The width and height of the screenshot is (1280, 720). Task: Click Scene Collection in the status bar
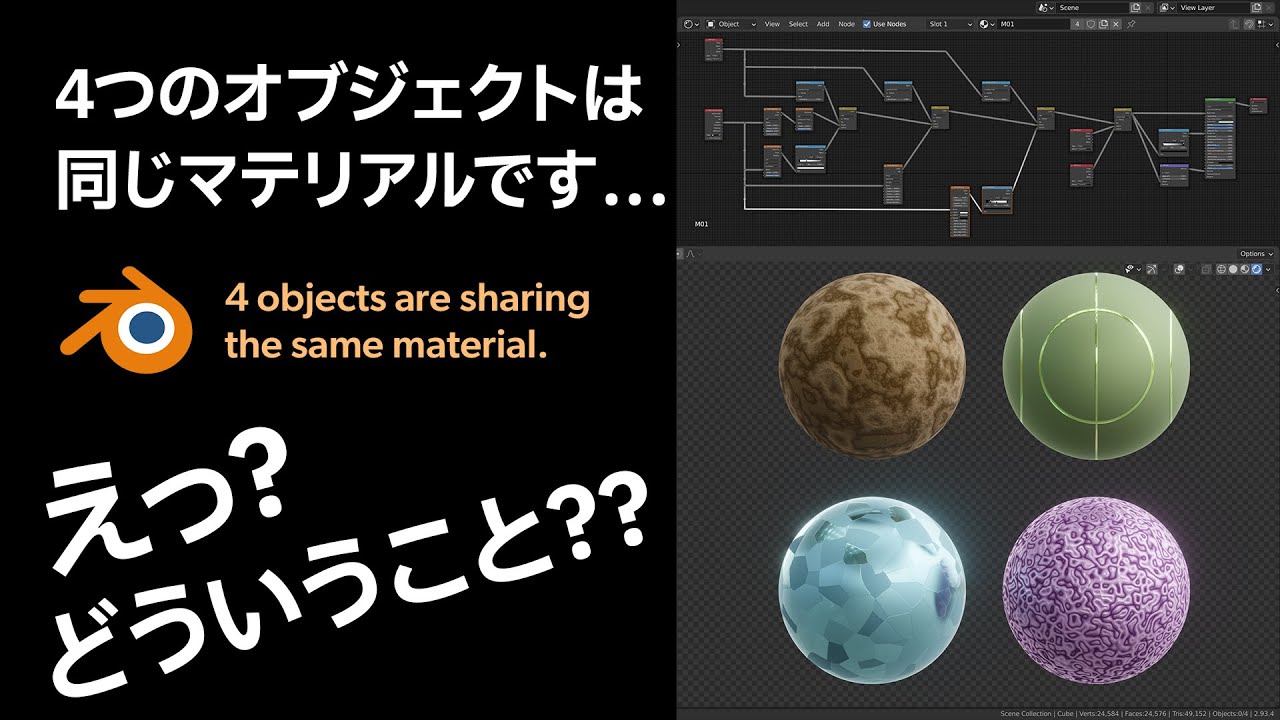tap(1026, 713)
